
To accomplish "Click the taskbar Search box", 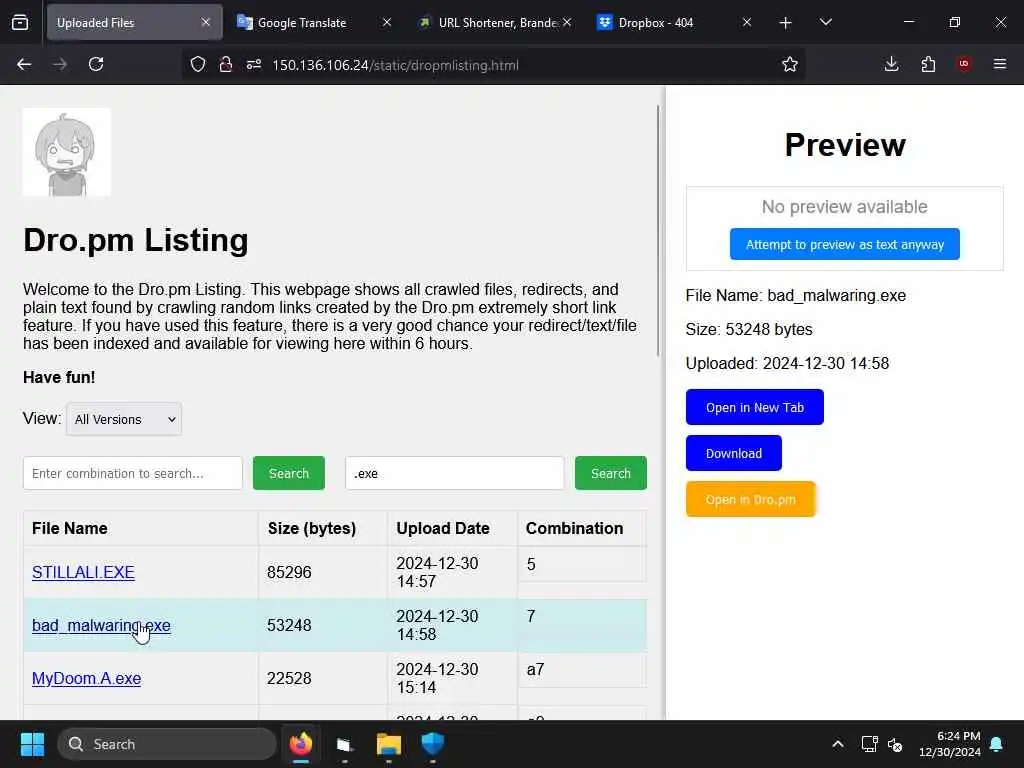I will [x=167, y=744].
